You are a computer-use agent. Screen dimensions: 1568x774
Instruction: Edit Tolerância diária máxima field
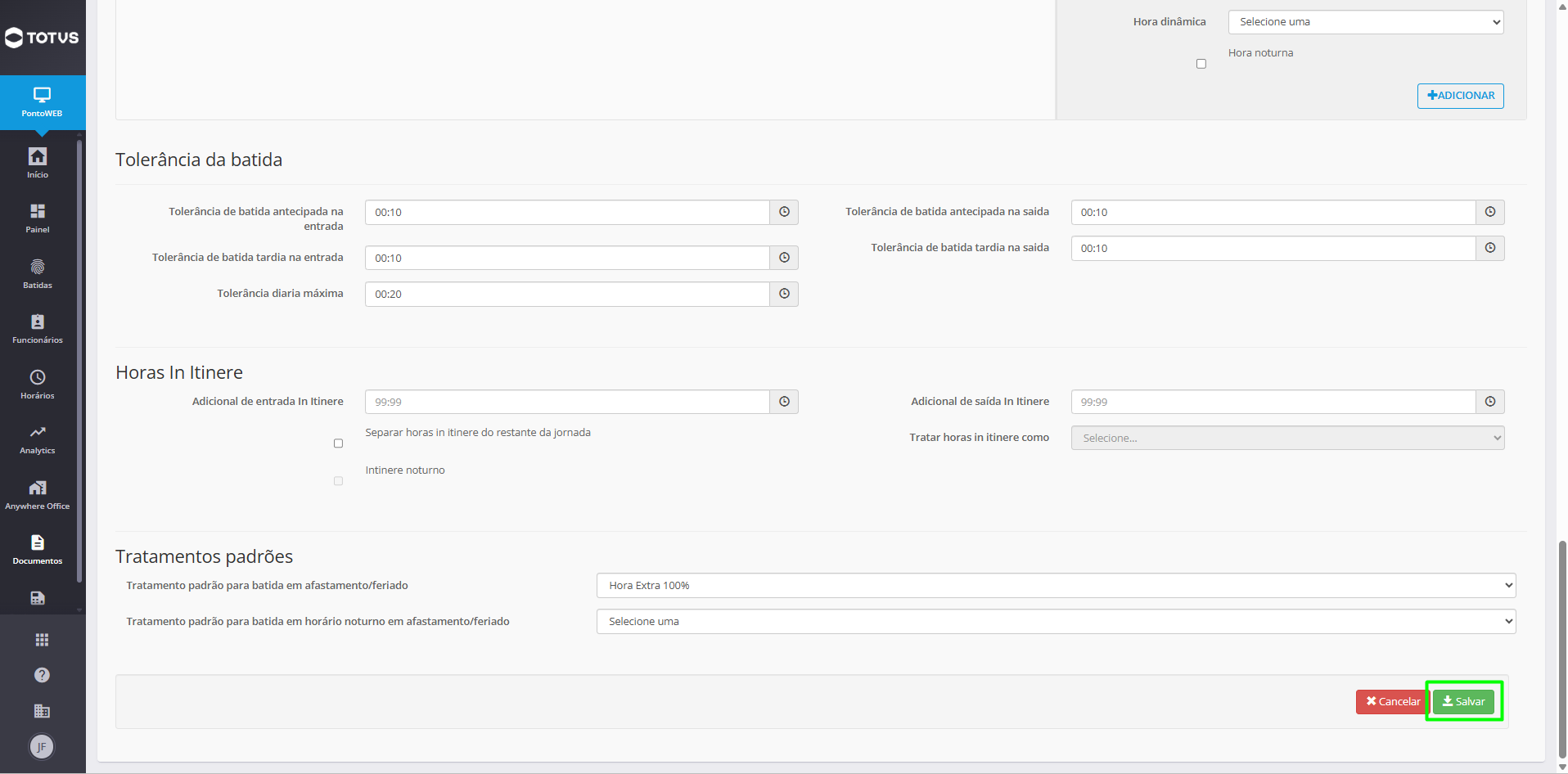[x=567, y=294]
